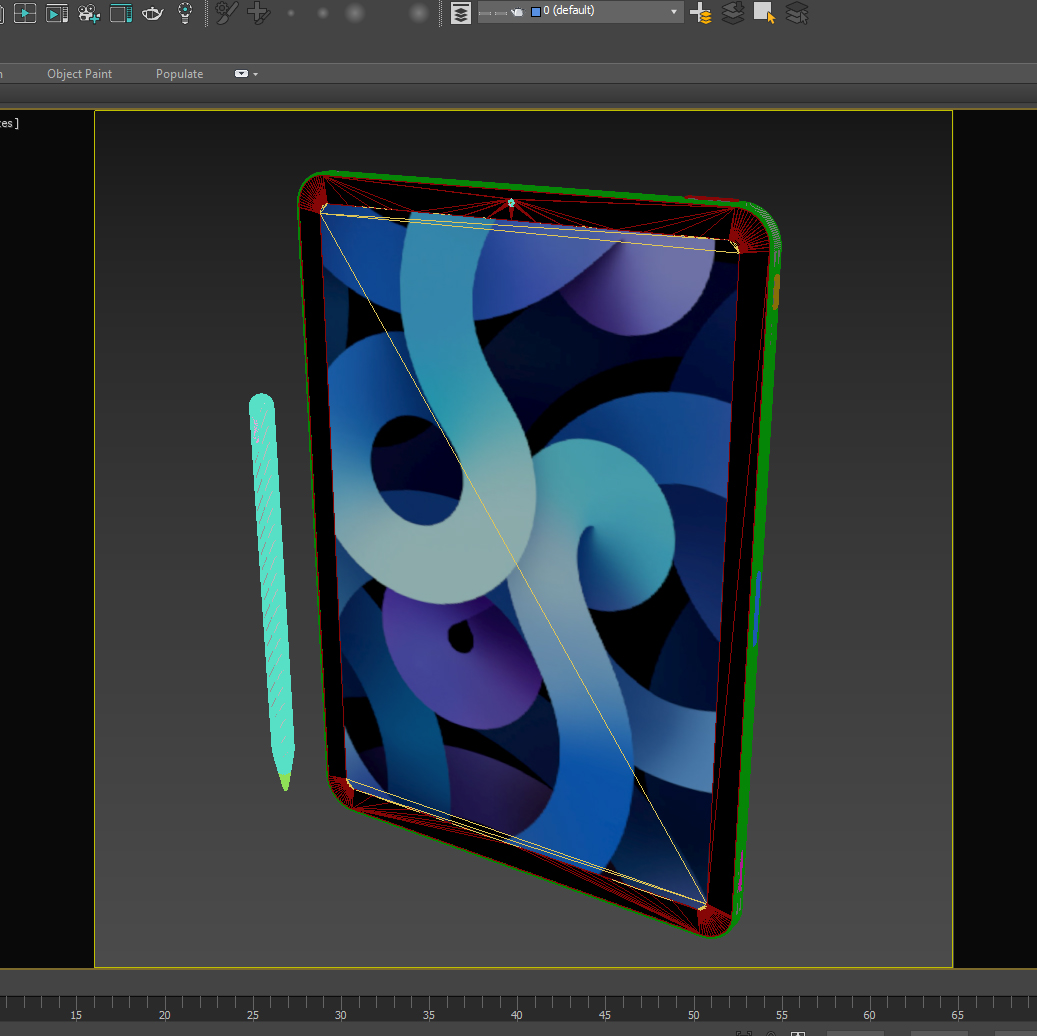This screenshot has height=1036, width=1037.
Task: Click the add brush plus icon
Action: [258, 13]
